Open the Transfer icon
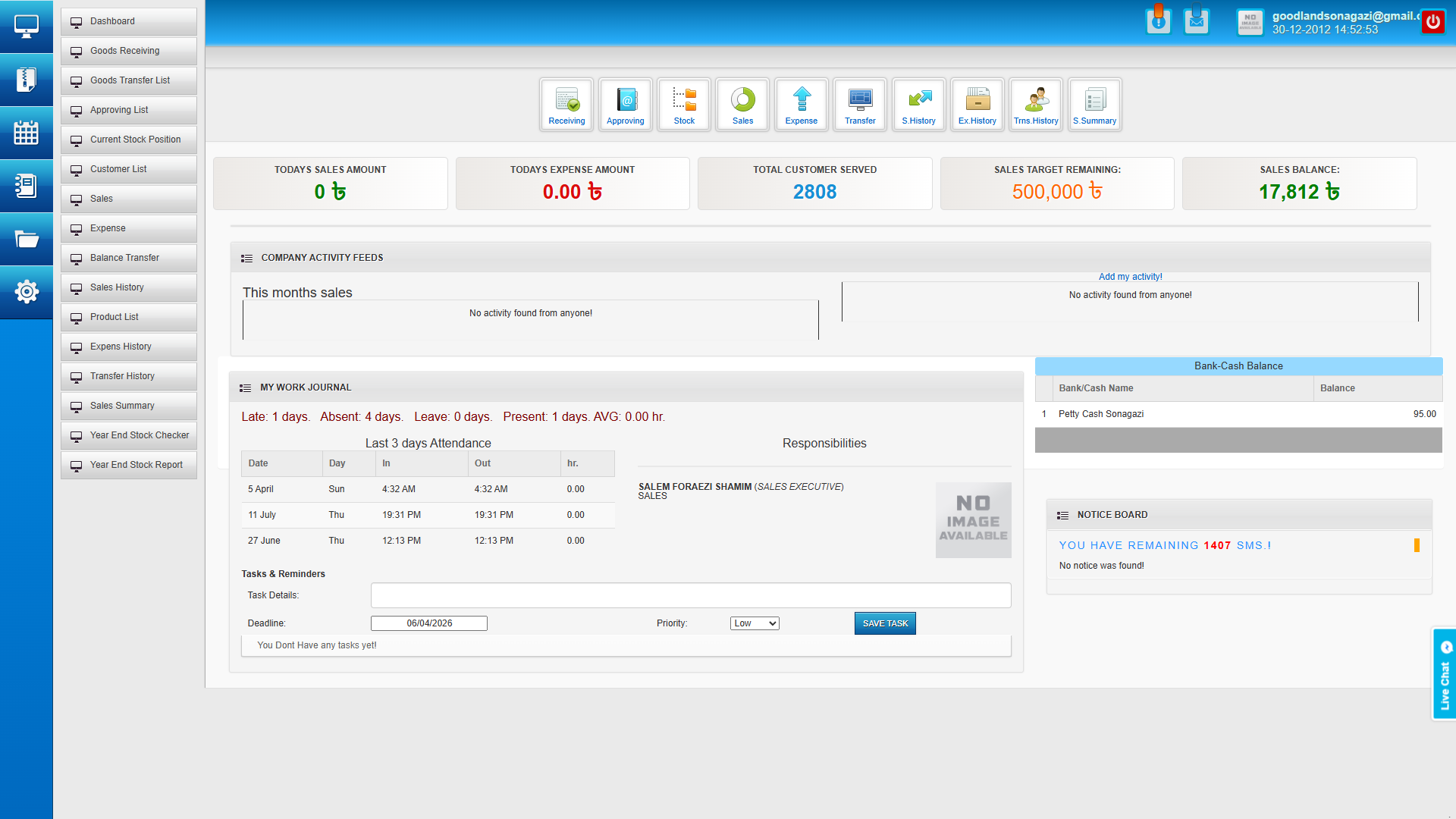 coord(859,104)
